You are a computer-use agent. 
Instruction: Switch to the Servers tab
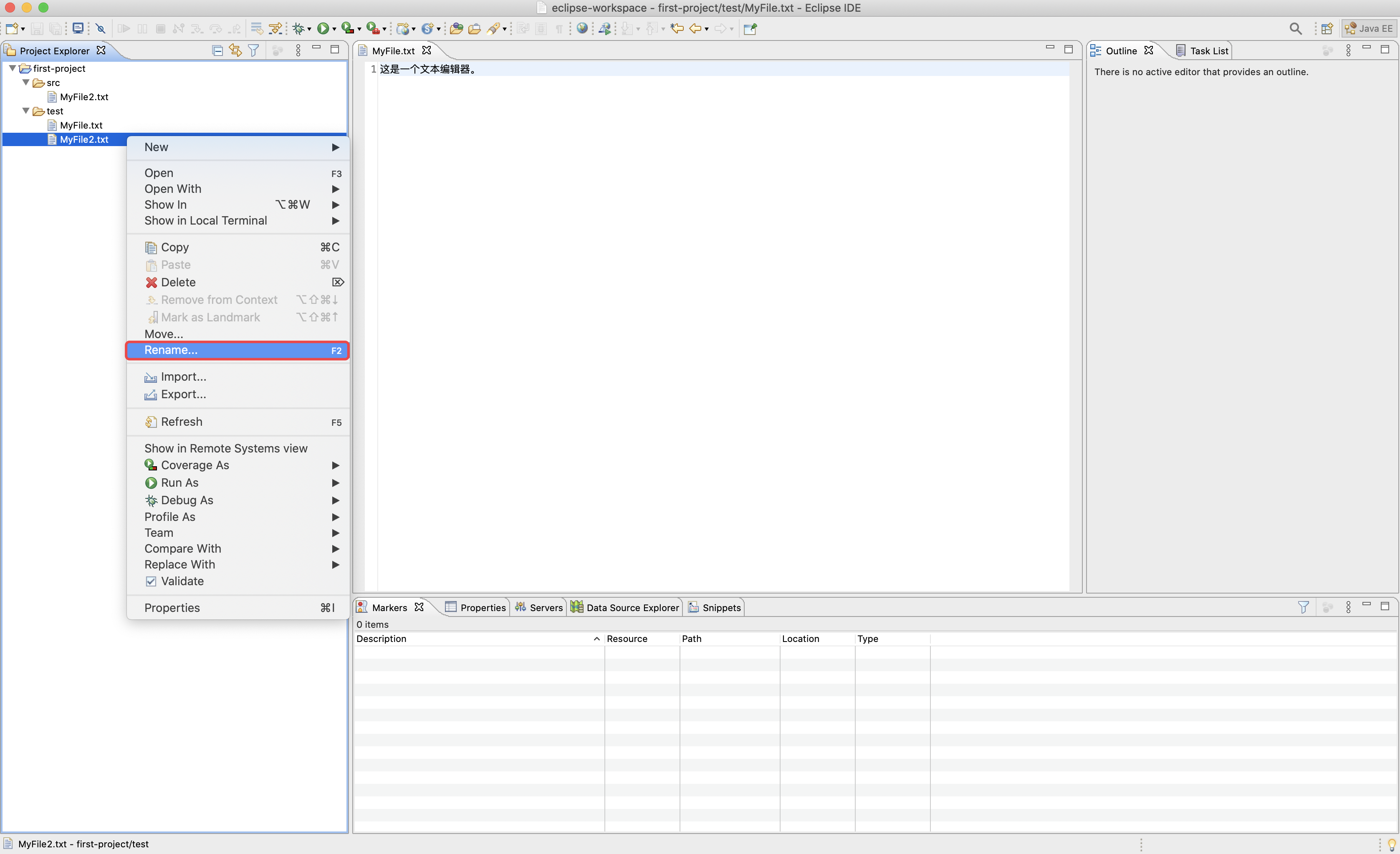coord(538,607)
